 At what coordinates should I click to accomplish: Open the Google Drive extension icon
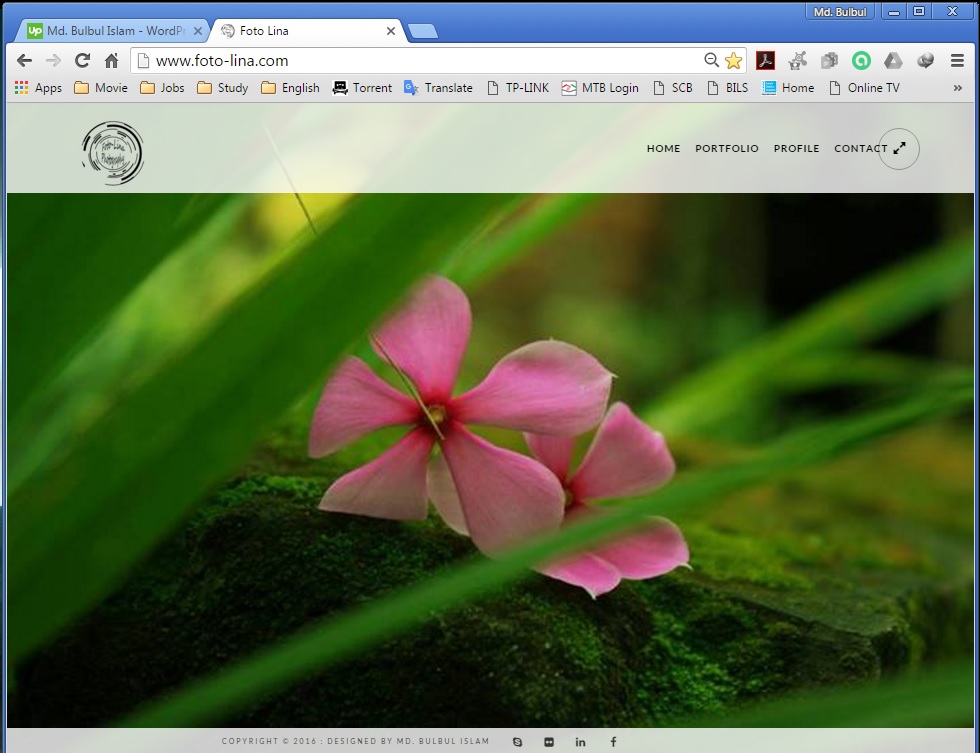(x=893, y=61)
